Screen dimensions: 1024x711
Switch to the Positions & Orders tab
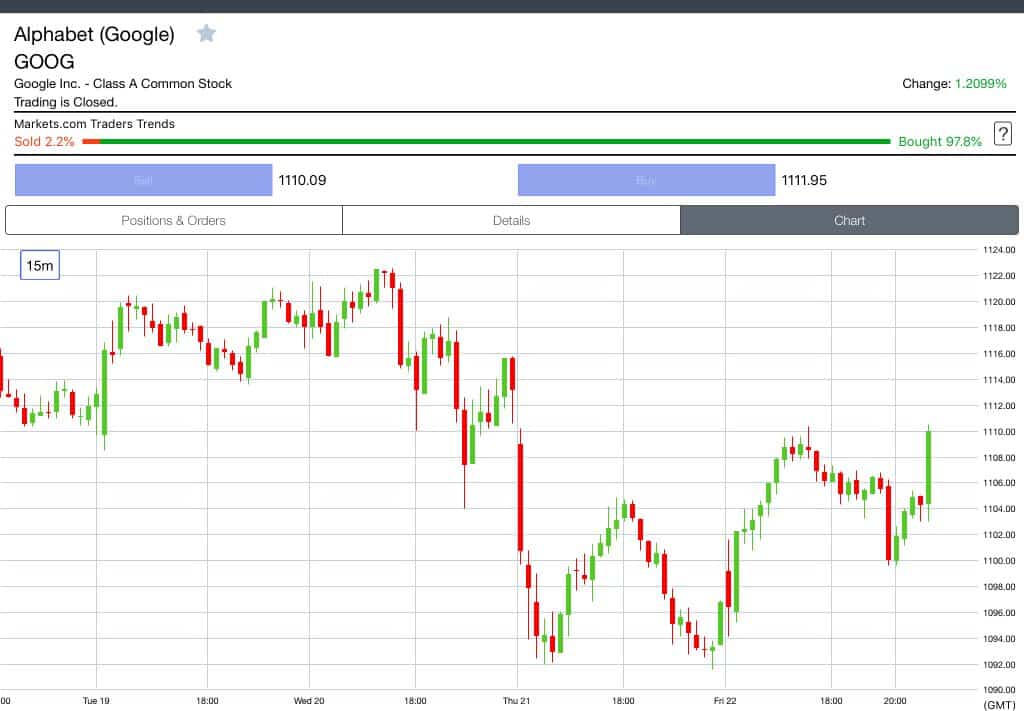pyautogui.click(x=174, y=221)
